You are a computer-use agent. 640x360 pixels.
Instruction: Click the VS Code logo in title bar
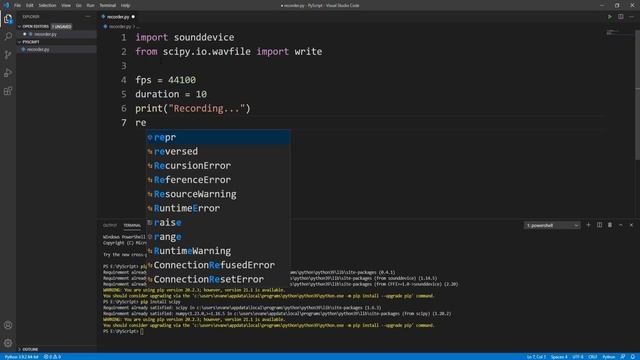click(x=6, y=5)
